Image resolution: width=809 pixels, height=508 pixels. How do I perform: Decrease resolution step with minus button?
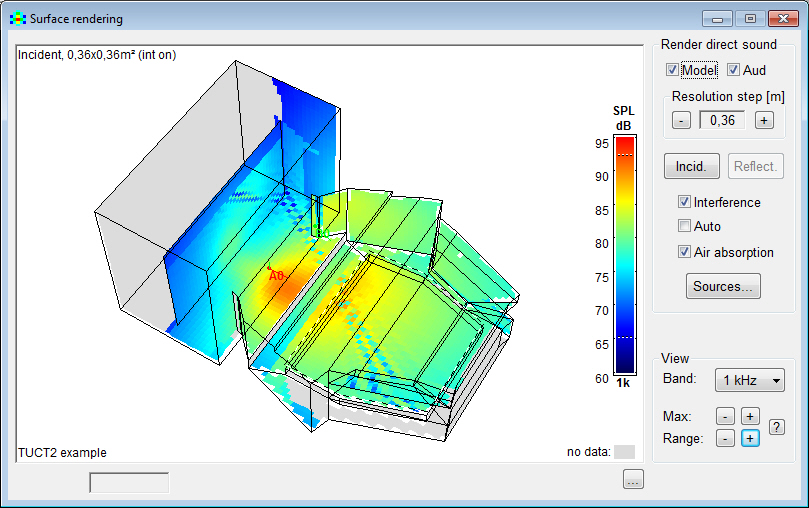(x=680, y=120)
